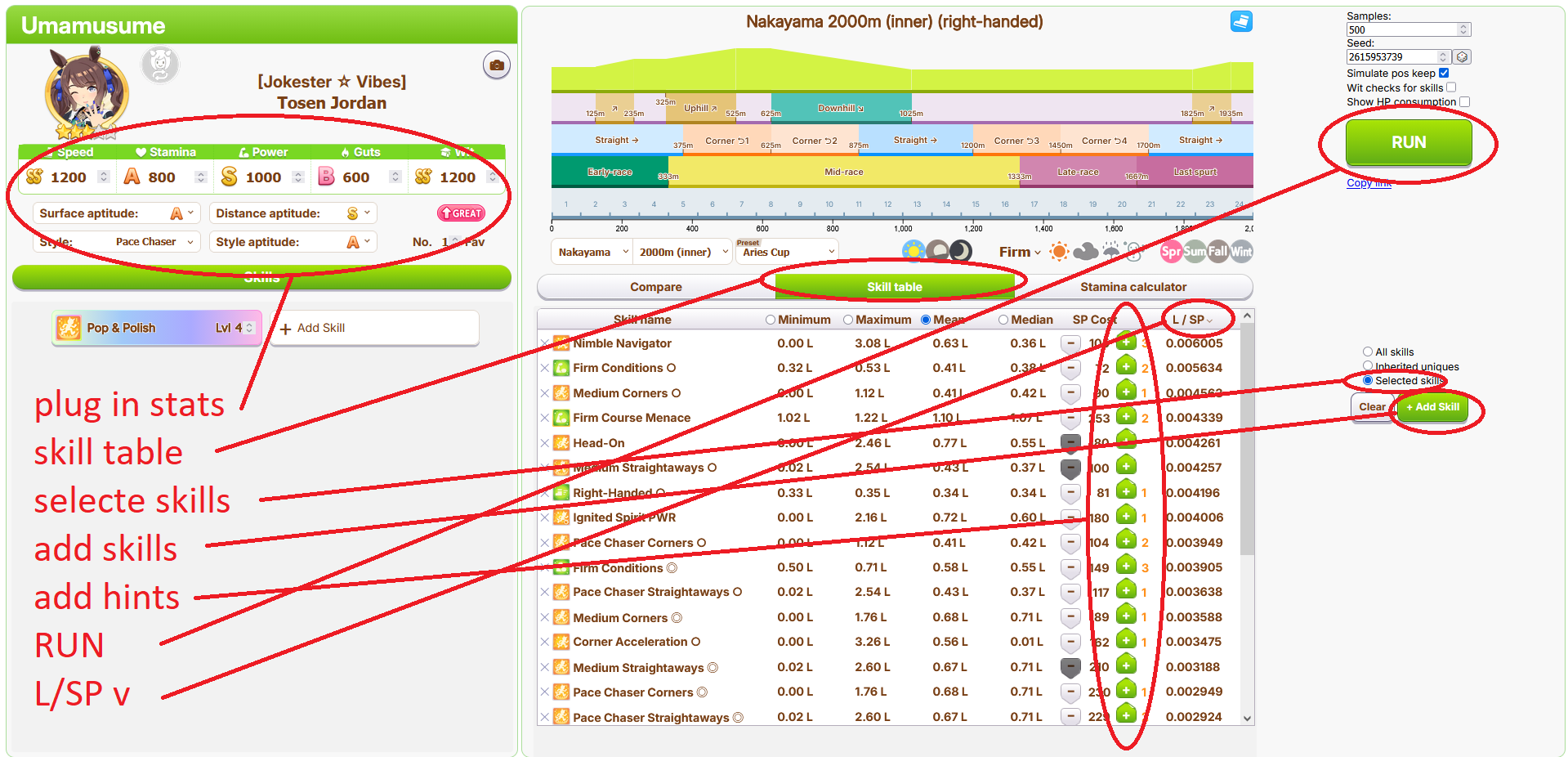Screen dimensions: 1568x757
Task: Click the Samples number input field
Action: 1408,29
